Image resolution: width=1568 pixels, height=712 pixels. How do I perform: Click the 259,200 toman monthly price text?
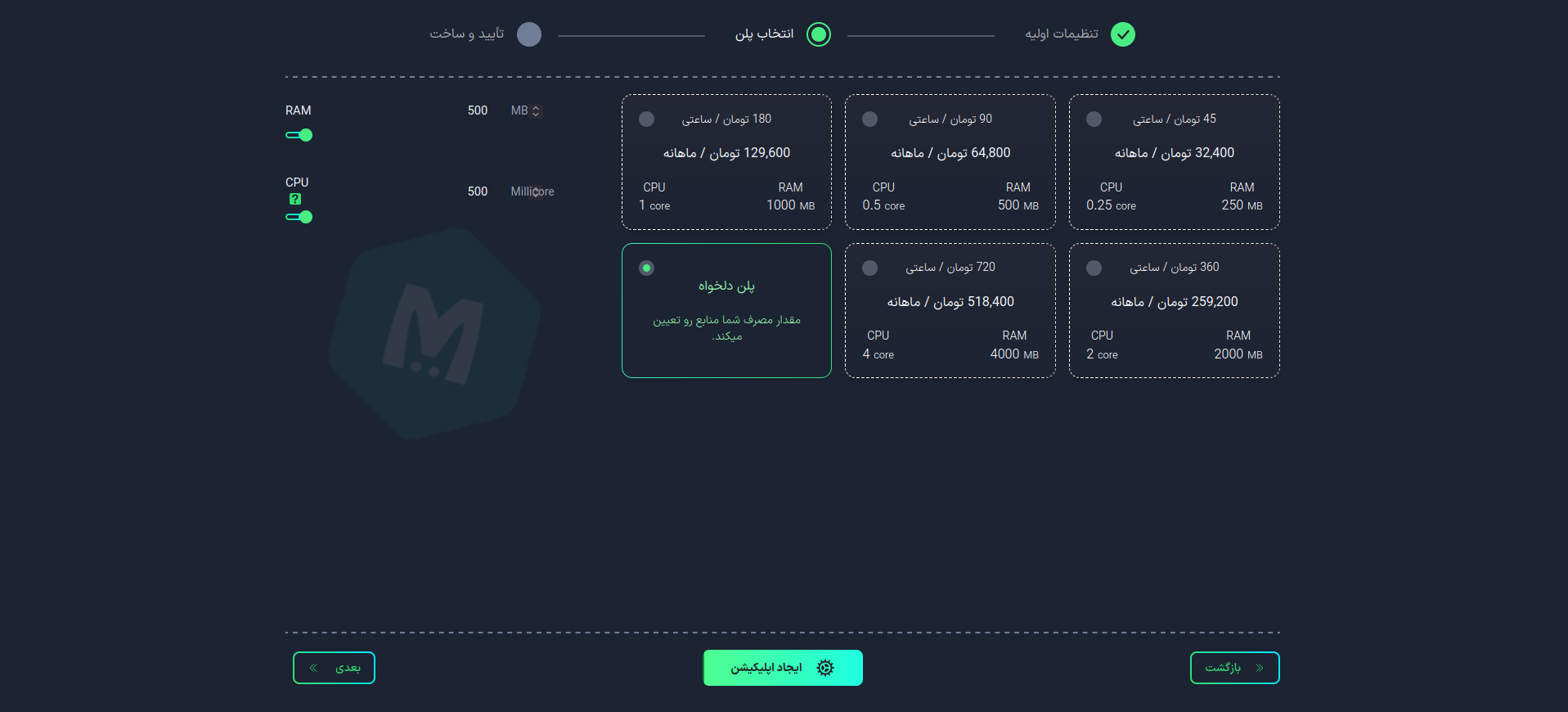pos(1175,302)
